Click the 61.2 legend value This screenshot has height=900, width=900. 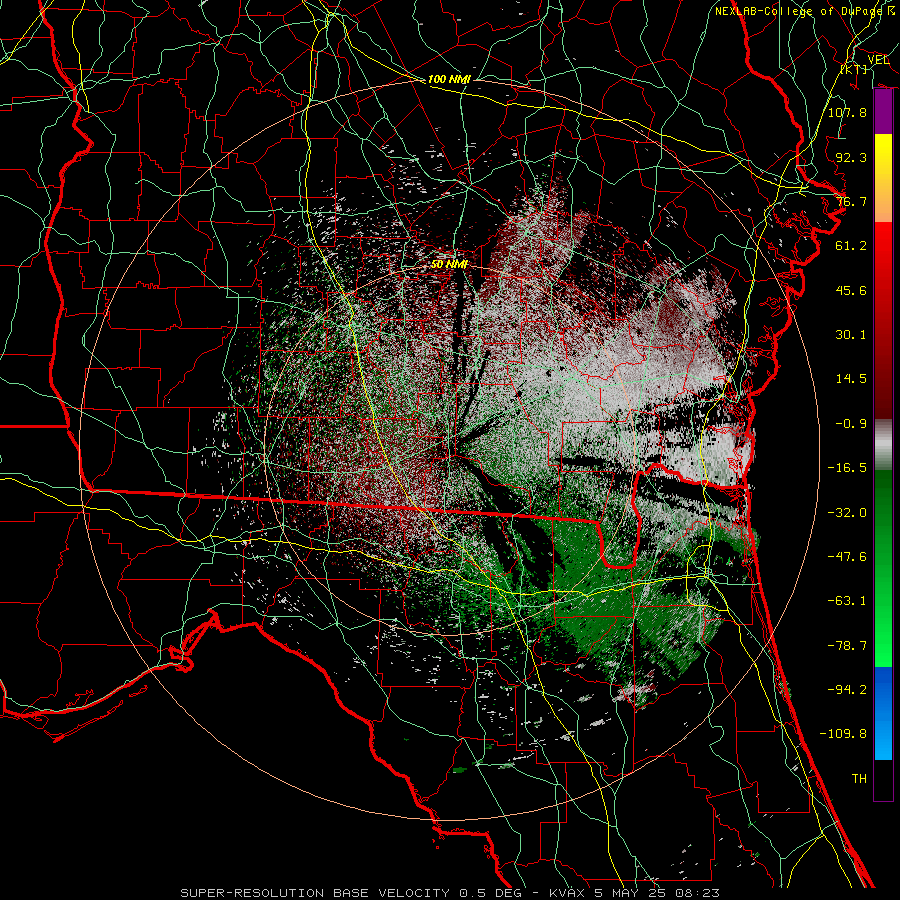click(x=851, y=246)
